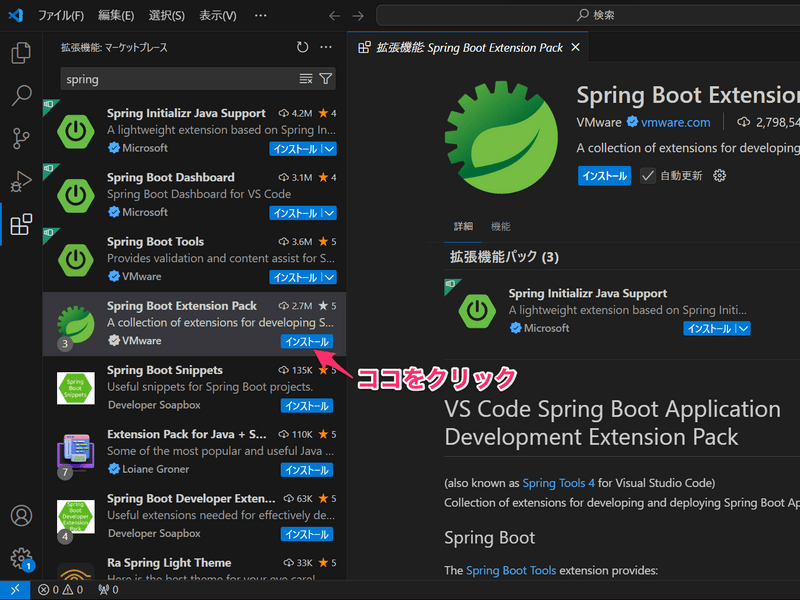
Task: Open extension settings gear beside auto update
Action: point(719,176)
